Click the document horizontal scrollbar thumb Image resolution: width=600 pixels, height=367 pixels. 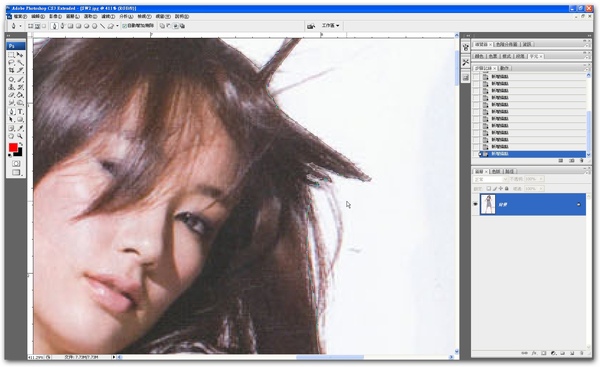330,357
